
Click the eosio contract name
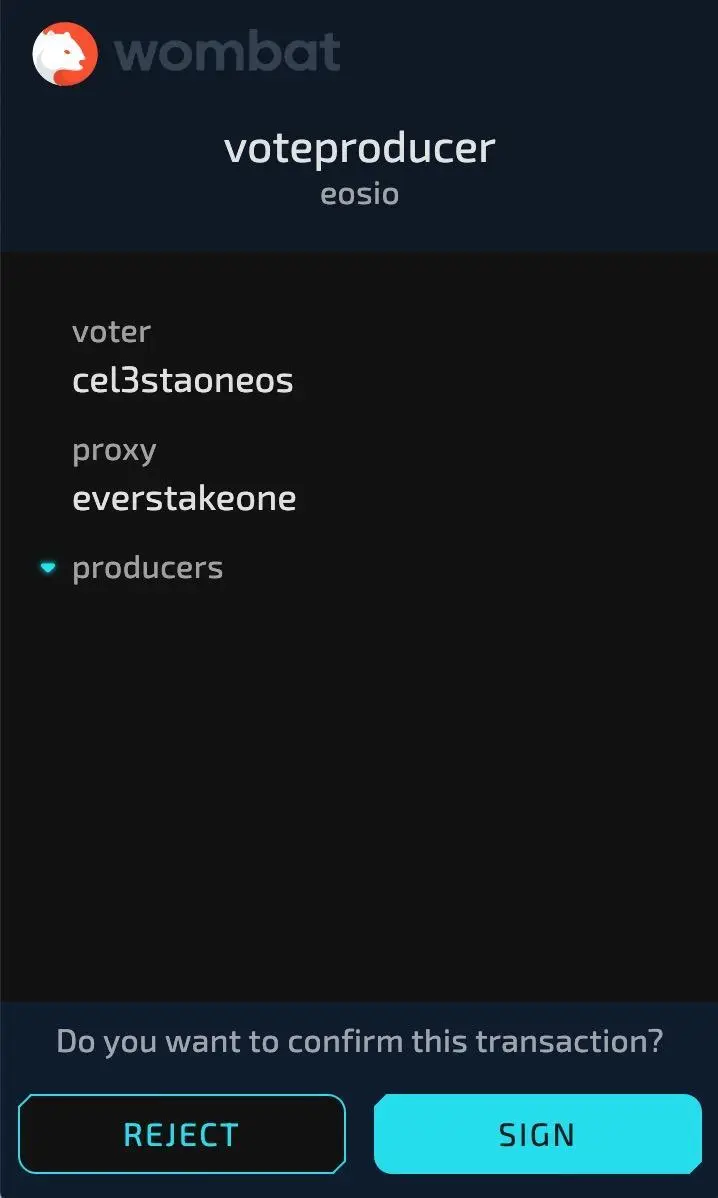359,193
